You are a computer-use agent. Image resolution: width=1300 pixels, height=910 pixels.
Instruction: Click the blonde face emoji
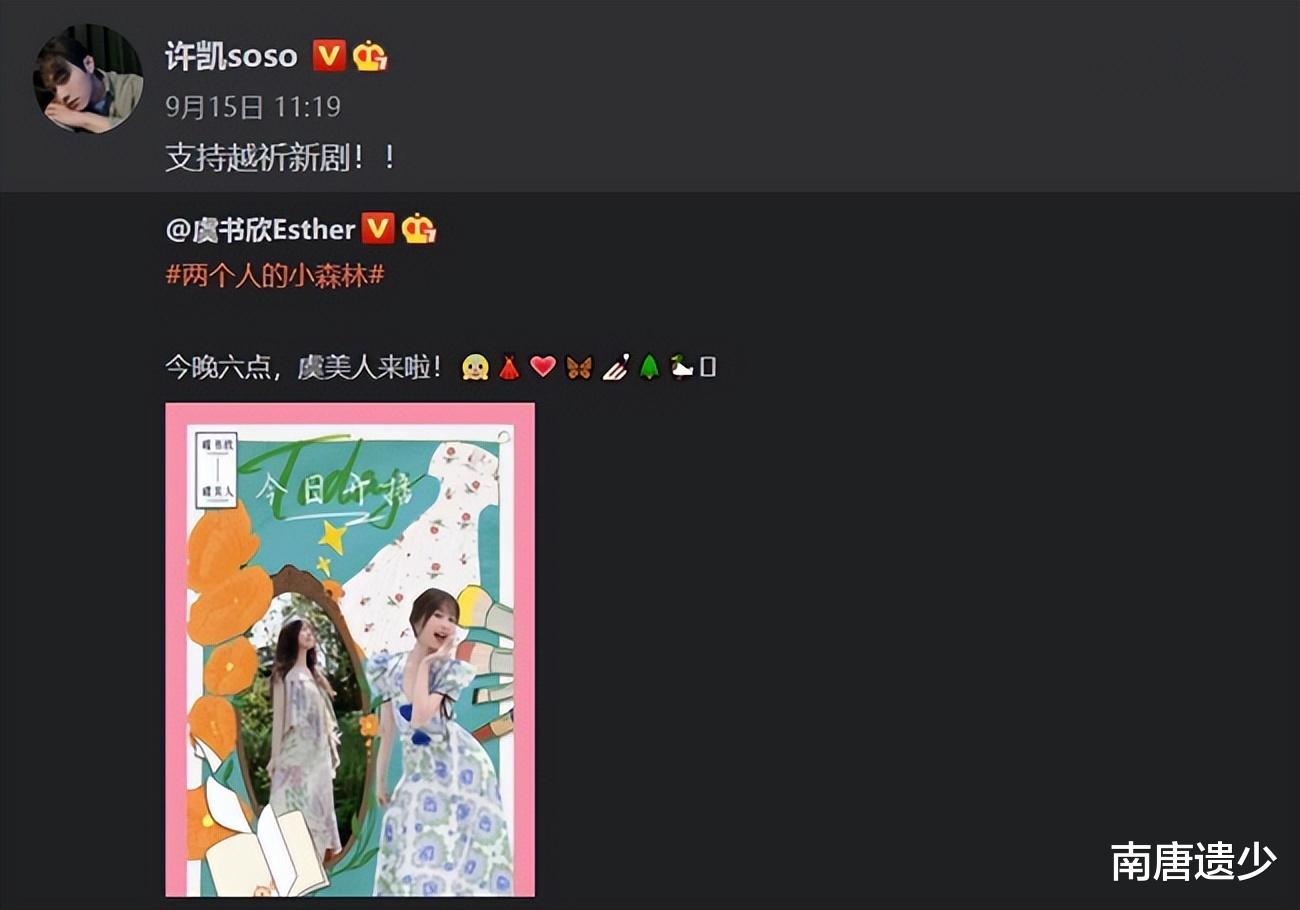pyautogui.click(x=475, y=367)
